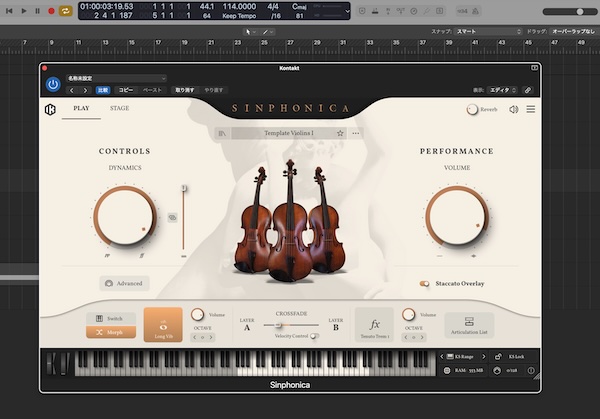The width and height of the screenshot is (600, 419).
Task: Raise Layer A octave with right arrow
Action: (211, 337)
